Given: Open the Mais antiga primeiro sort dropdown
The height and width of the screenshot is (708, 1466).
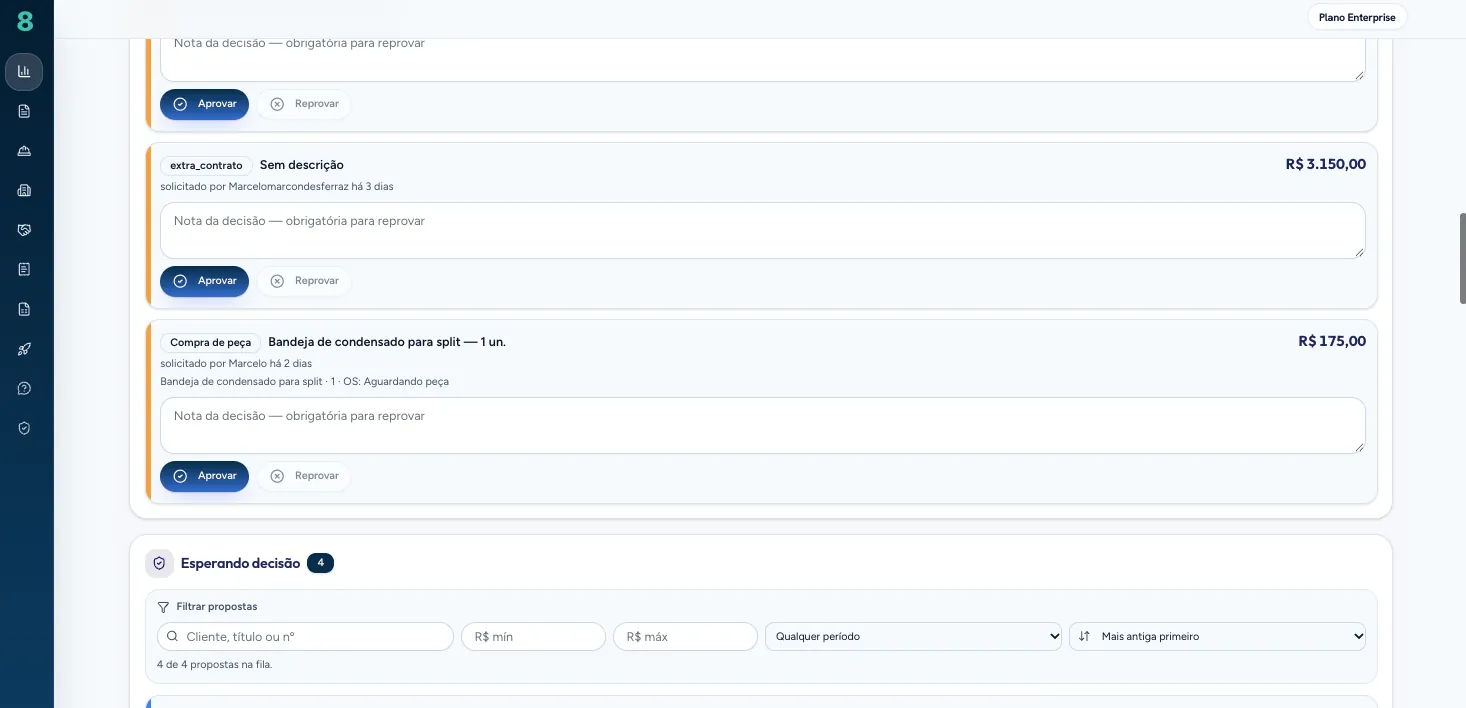Looking at the screenshot, I should 1217,637.
